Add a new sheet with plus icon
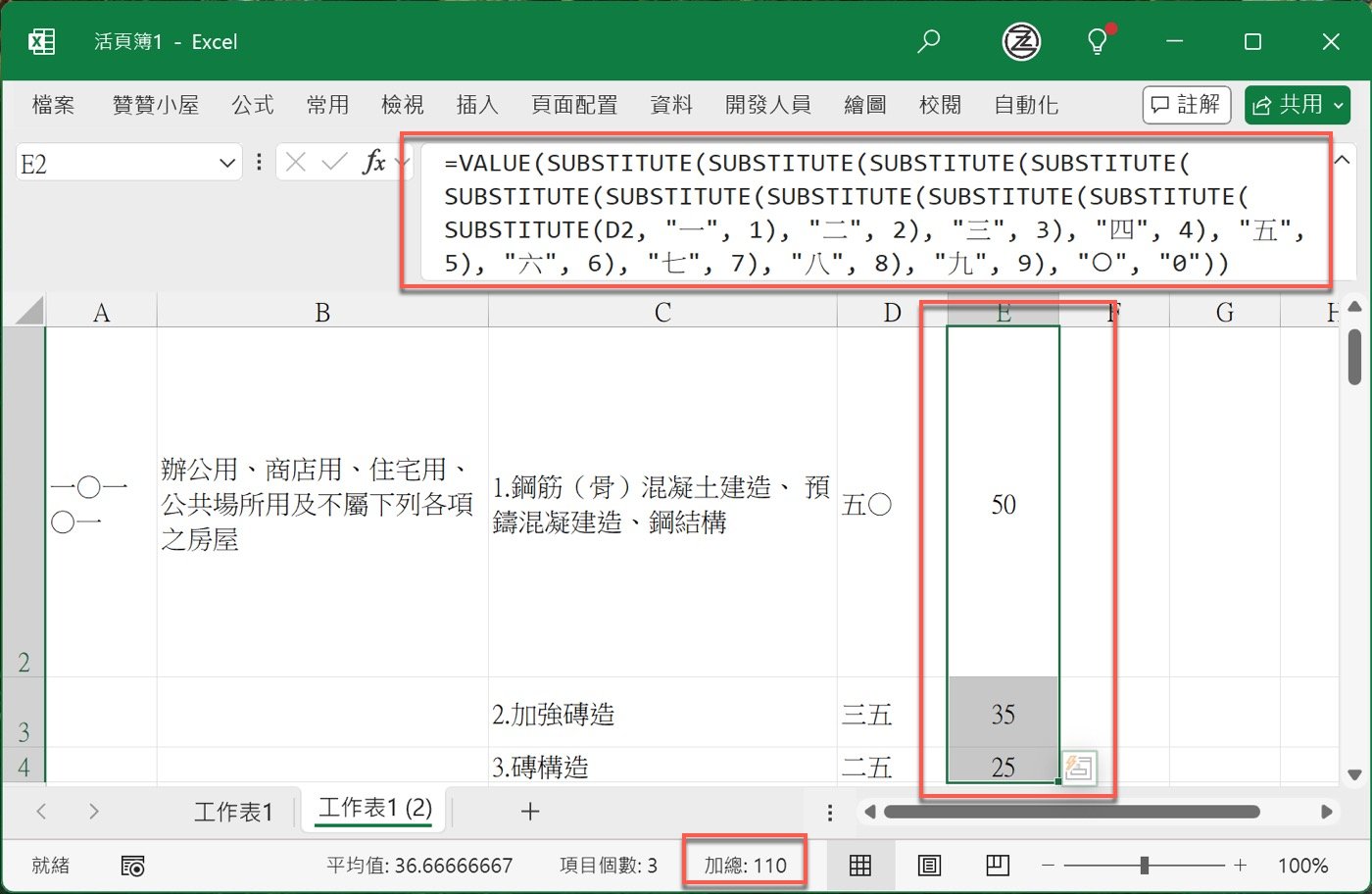This screenshot has width=1372, height=894. point(530,811)
